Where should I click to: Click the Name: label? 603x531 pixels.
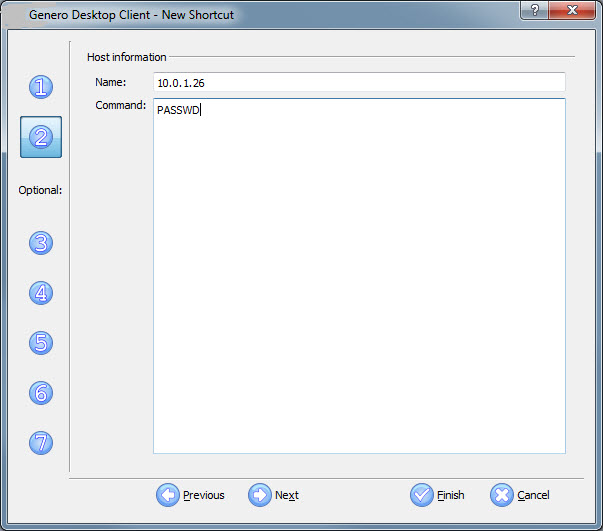(x=111, y=82)
